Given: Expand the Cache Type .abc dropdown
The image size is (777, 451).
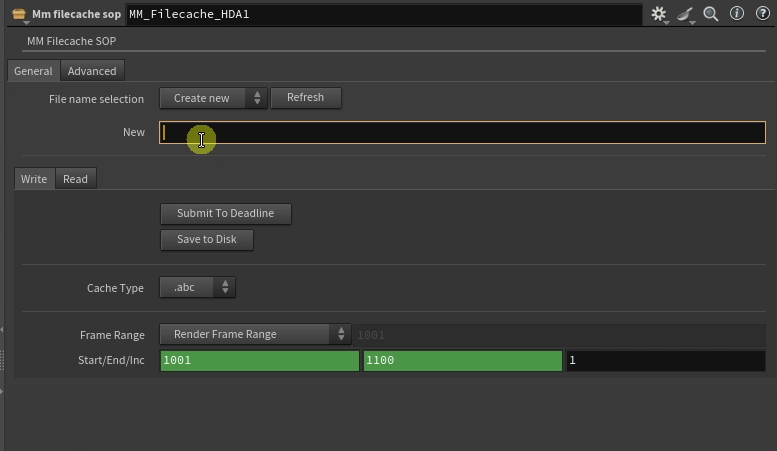Looking at the screenshot, I should click(x=197, y=288).
